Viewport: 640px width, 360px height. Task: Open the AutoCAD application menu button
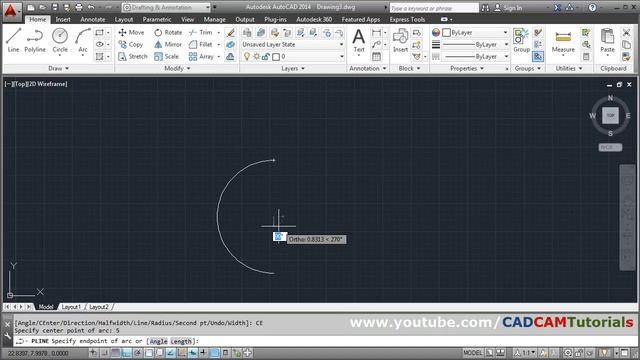pyautogui.click(x=11, y=11)
